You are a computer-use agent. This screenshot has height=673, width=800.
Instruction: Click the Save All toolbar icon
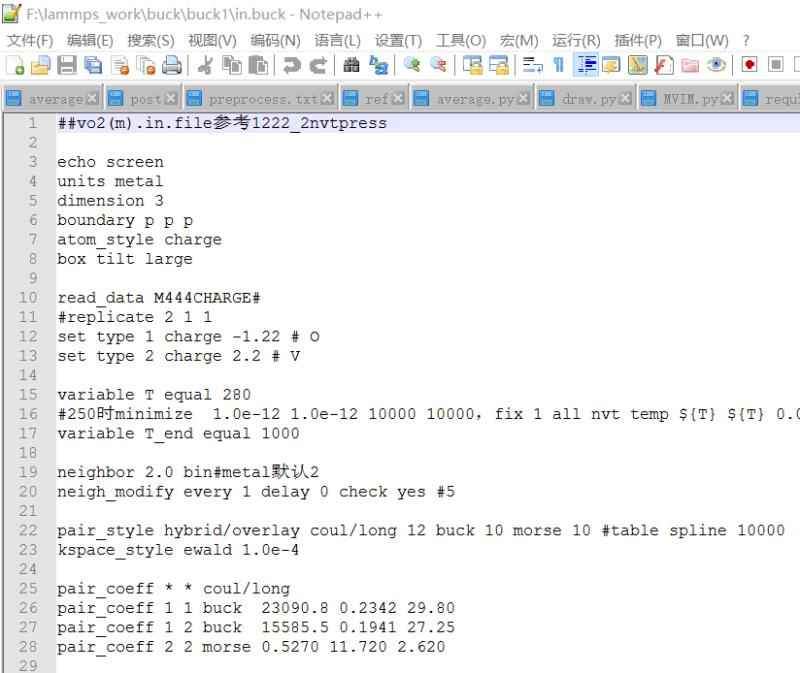tap(93, 66)
